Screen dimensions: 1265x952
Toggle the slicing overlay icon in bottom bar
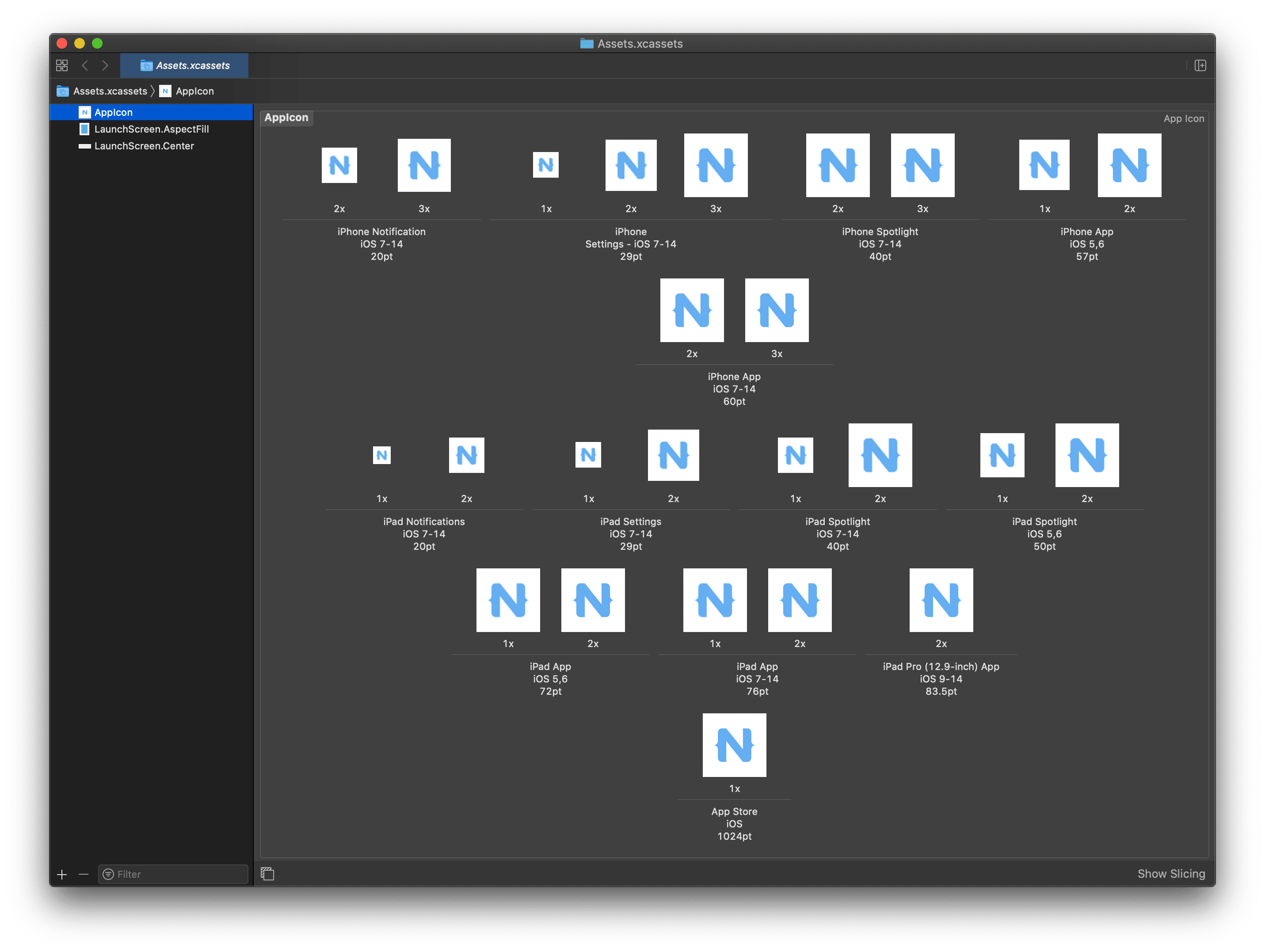coord(267,874)
